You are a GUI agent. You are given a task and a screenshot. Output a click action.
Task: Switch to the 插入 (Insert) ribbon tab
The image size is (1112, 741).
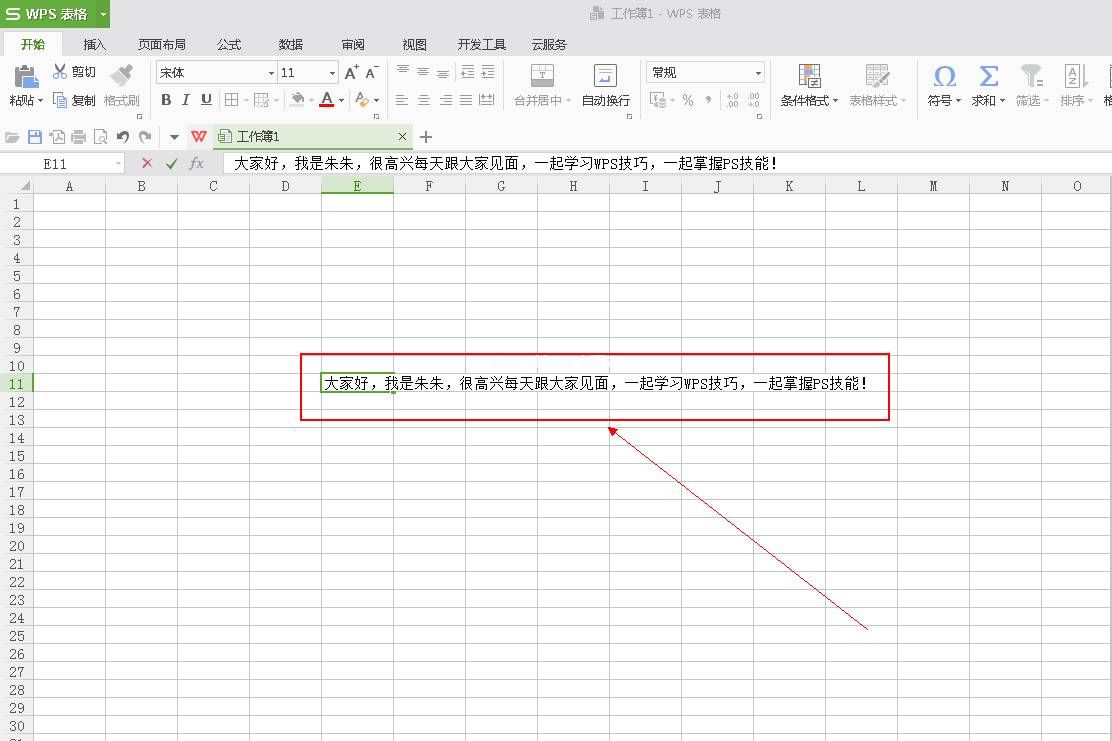tap(95, 44)
